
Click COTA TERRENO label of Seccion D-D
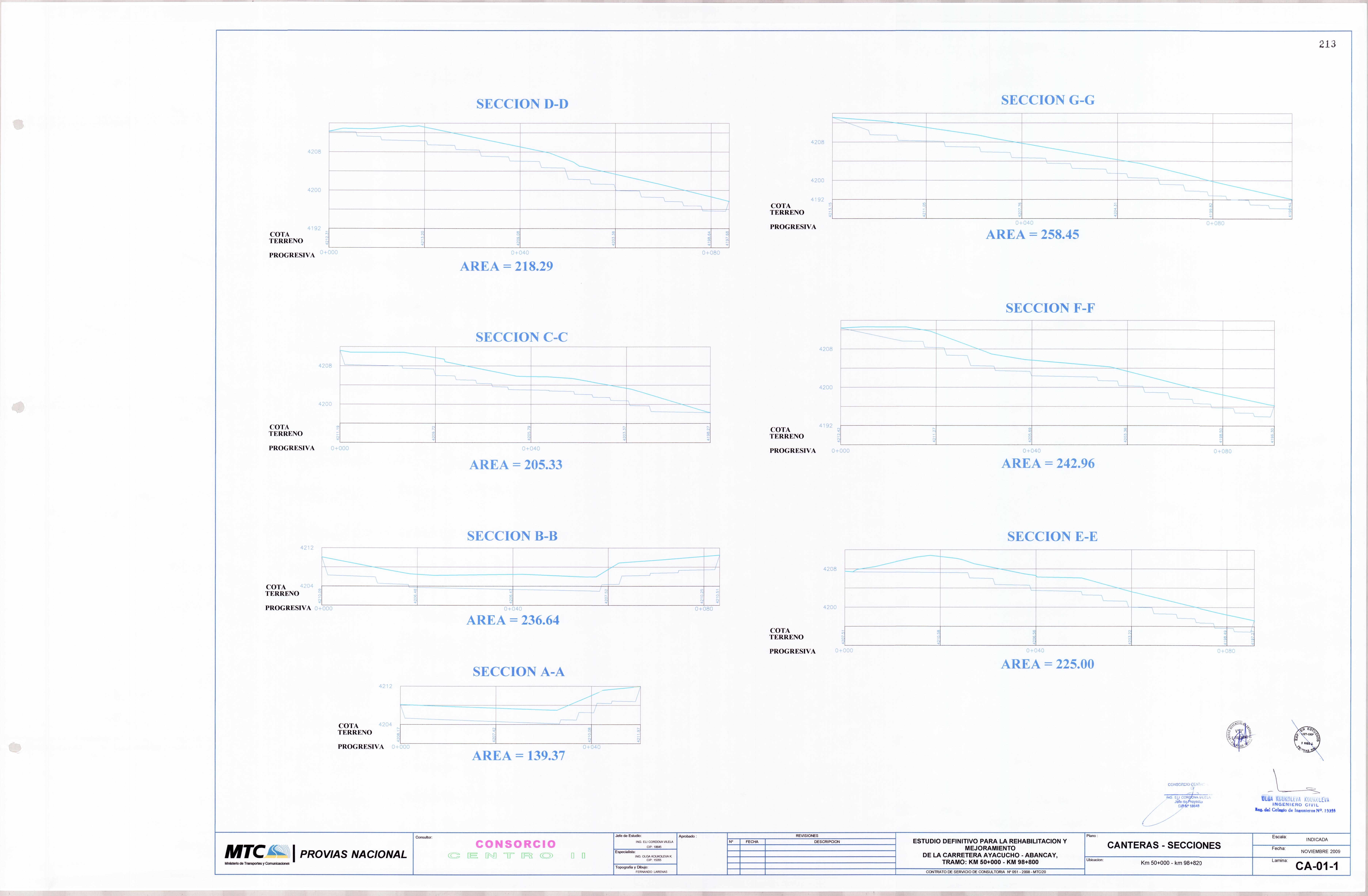(x=286, y=238)
